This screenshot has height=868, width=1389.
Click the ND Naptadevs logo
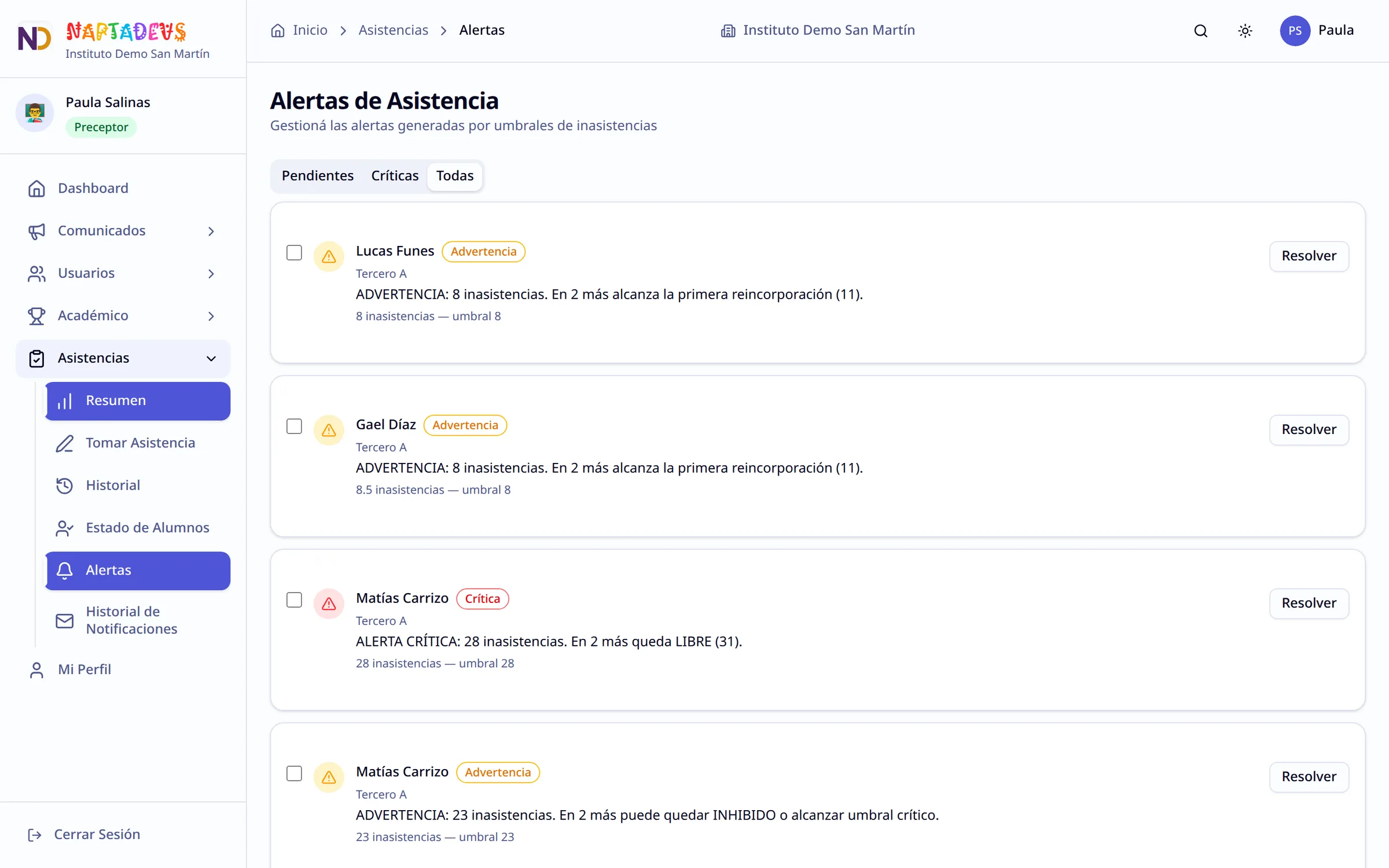(34, 38)
